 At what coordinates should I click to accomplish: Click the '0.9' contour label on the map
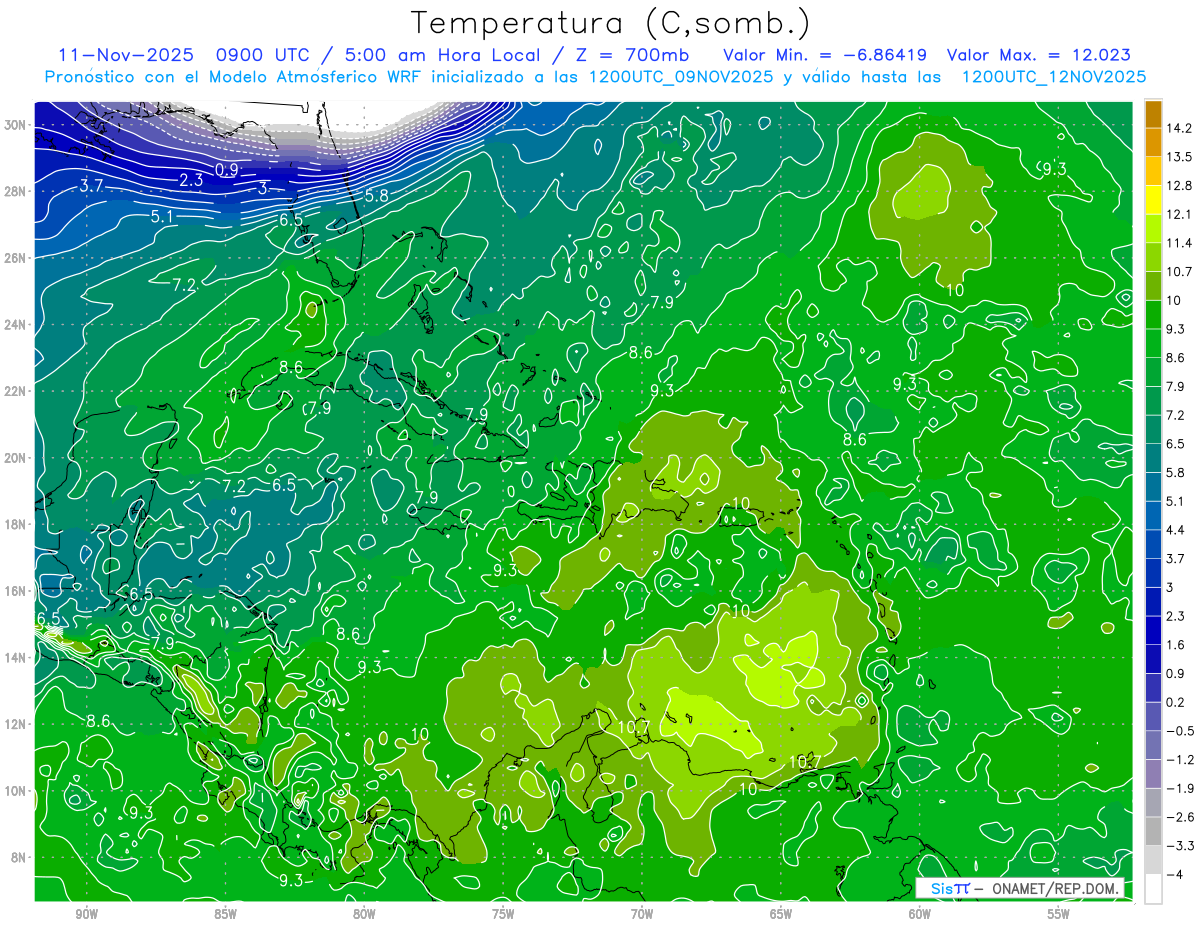click(227, 170)
